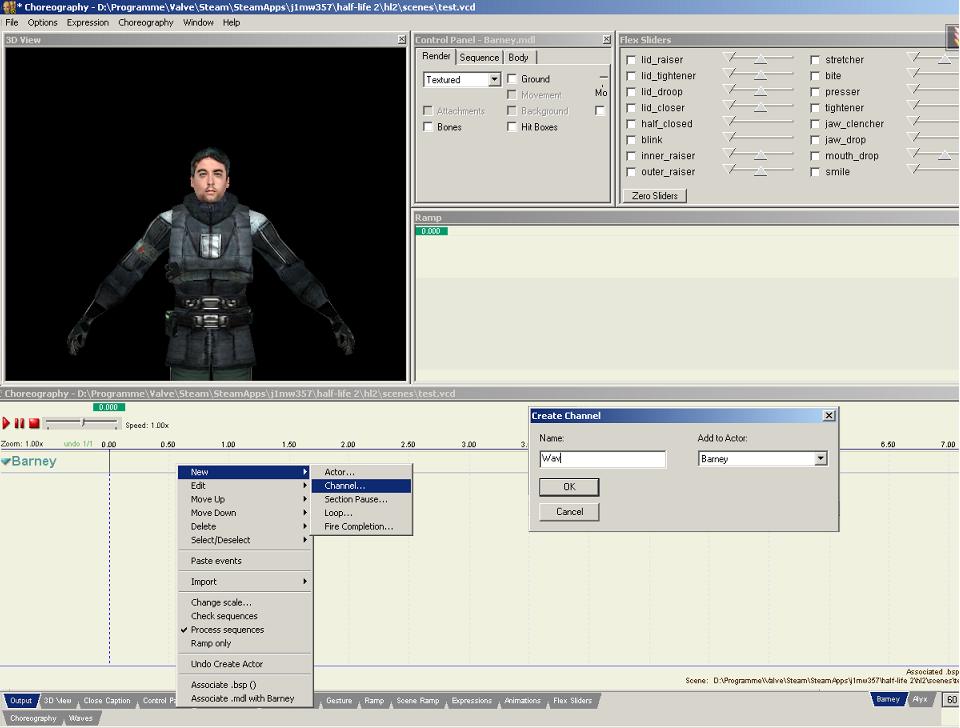Click Undo Create Actor

(x=244, y=664)
